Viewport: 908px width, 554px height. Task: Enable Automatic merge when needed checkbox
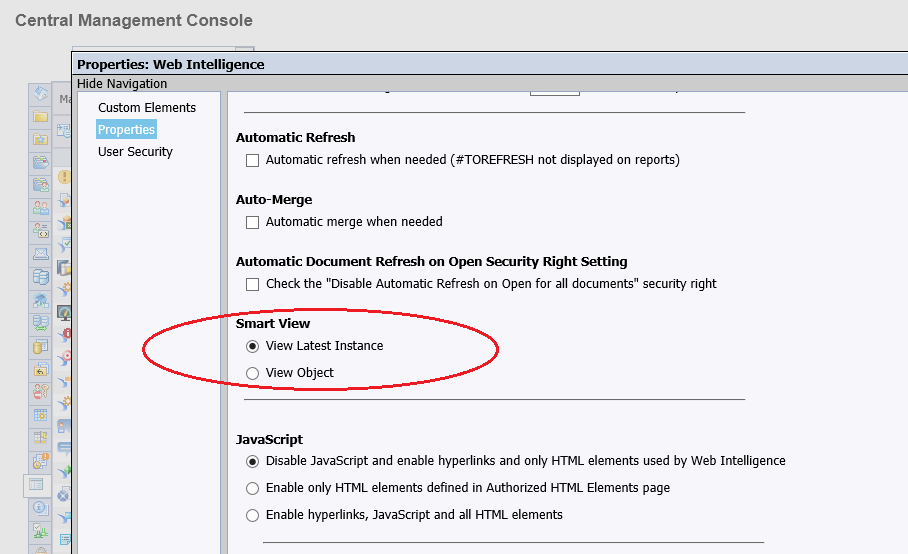pos(252,222)
